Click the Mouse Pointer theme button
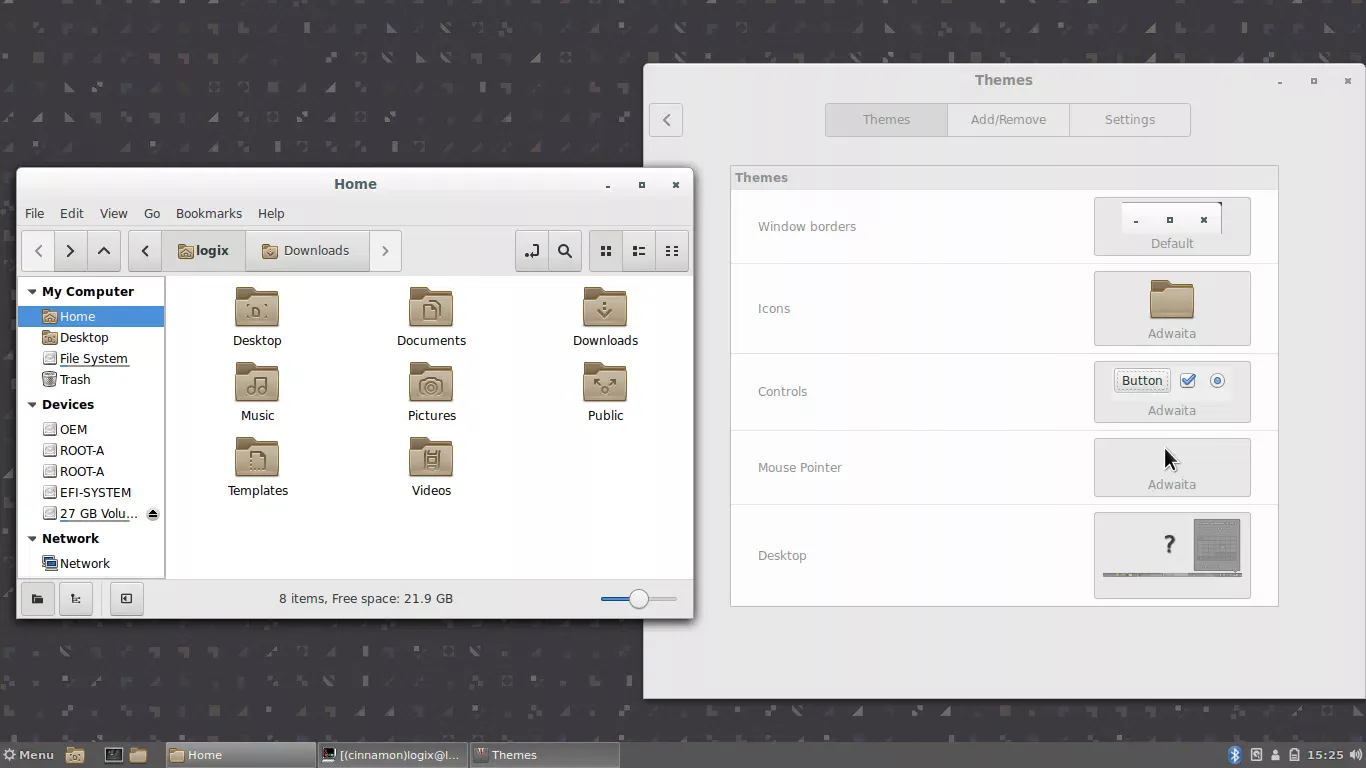 click(1171, 467)
